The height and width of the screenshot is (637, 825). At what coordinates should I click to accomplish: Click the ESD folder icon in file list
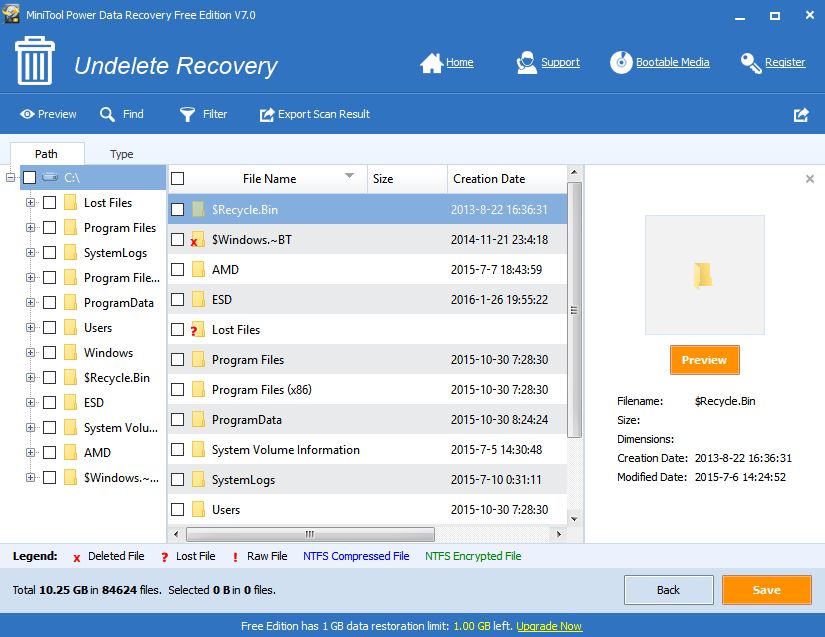coord(198,299)
